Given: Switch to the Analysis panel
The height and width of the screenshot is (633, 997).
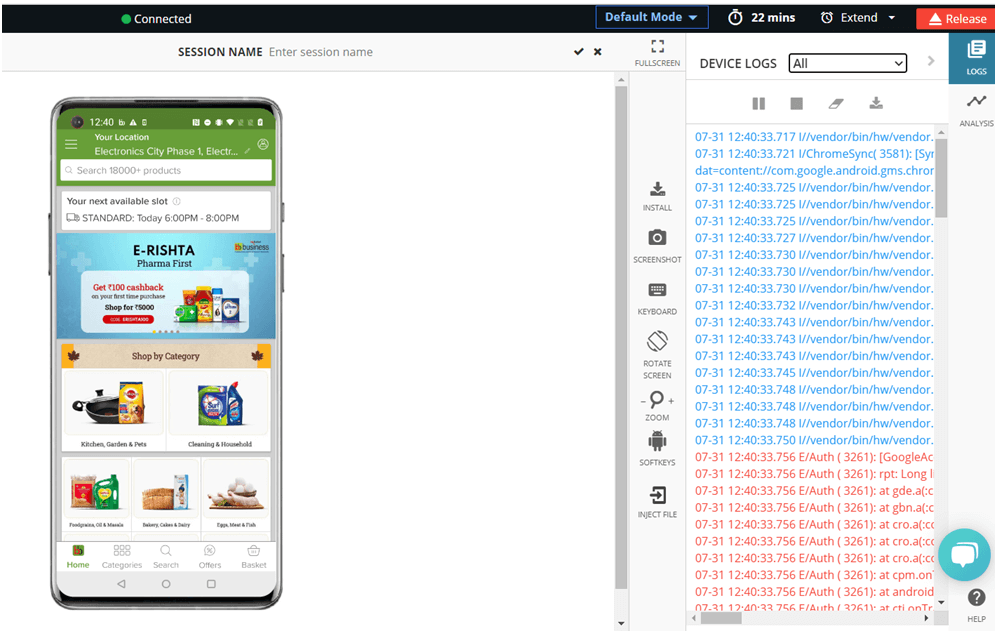Looking at the screenshot, I should (976, 109).
